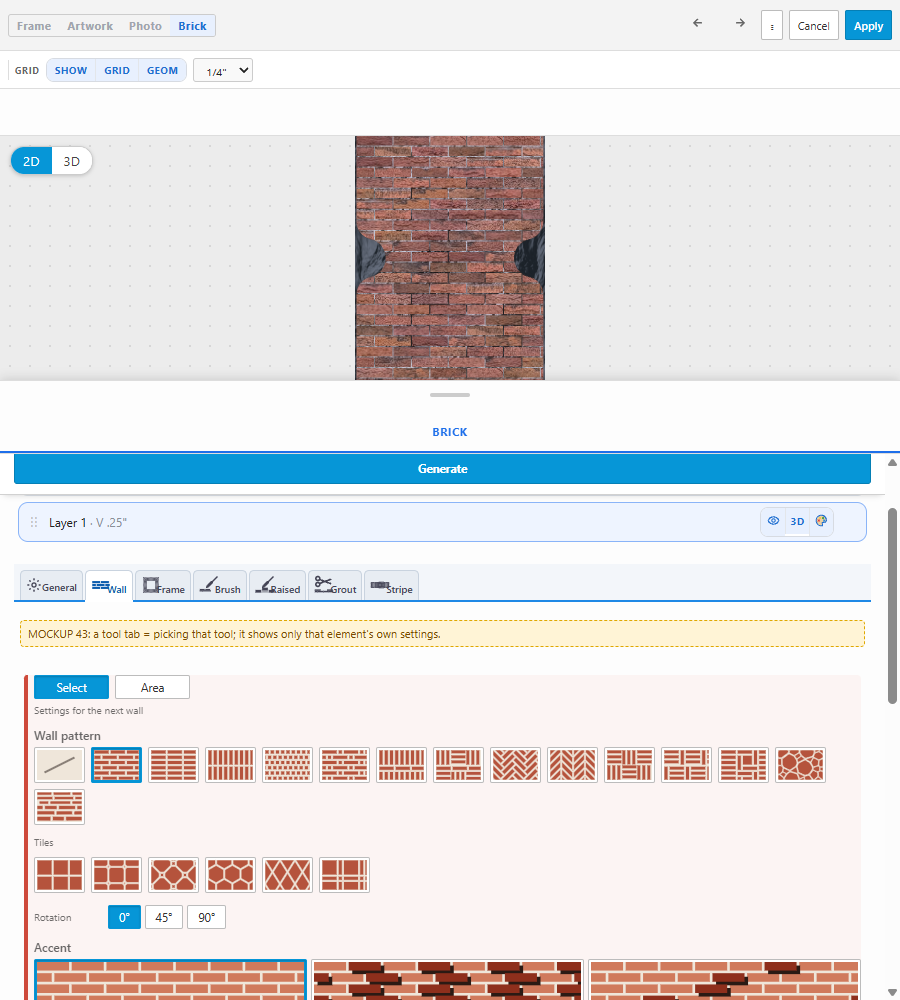900x1000 pixels.
Task: Open the BRICK panel header tab
Action: click(450, 432)
